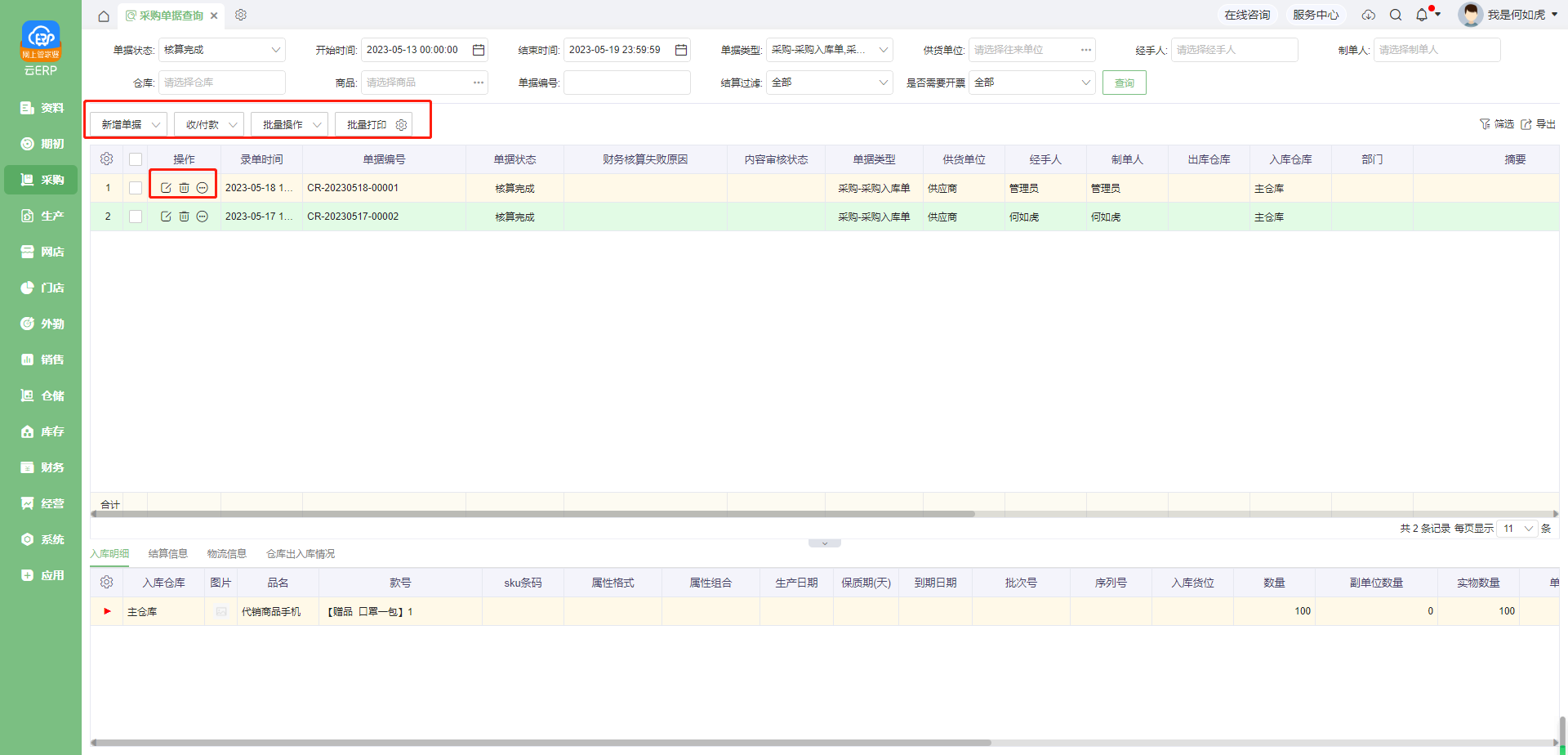Click the green 查询 button

click(1124, 83)
